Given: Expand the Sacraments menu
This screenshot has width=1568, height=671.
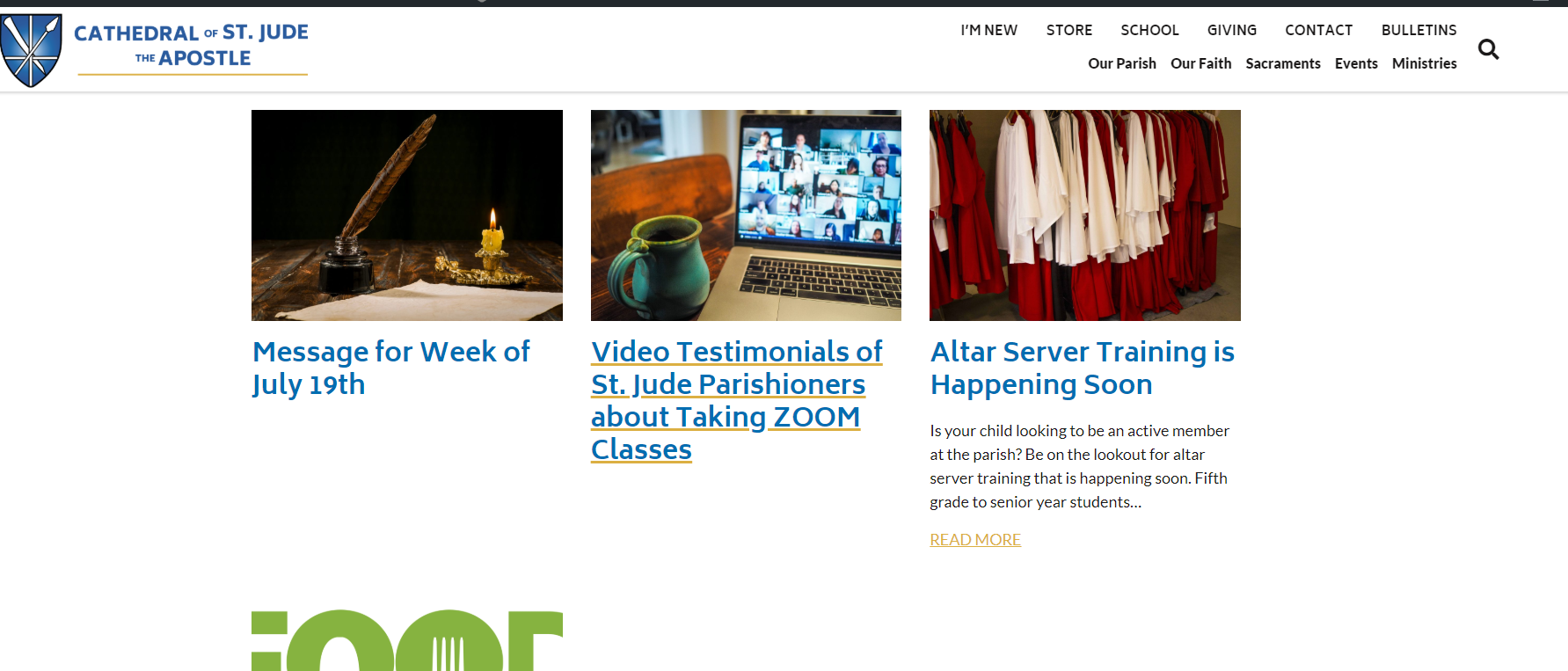Looking at the screenshot, I should [x=1282, y=63].
